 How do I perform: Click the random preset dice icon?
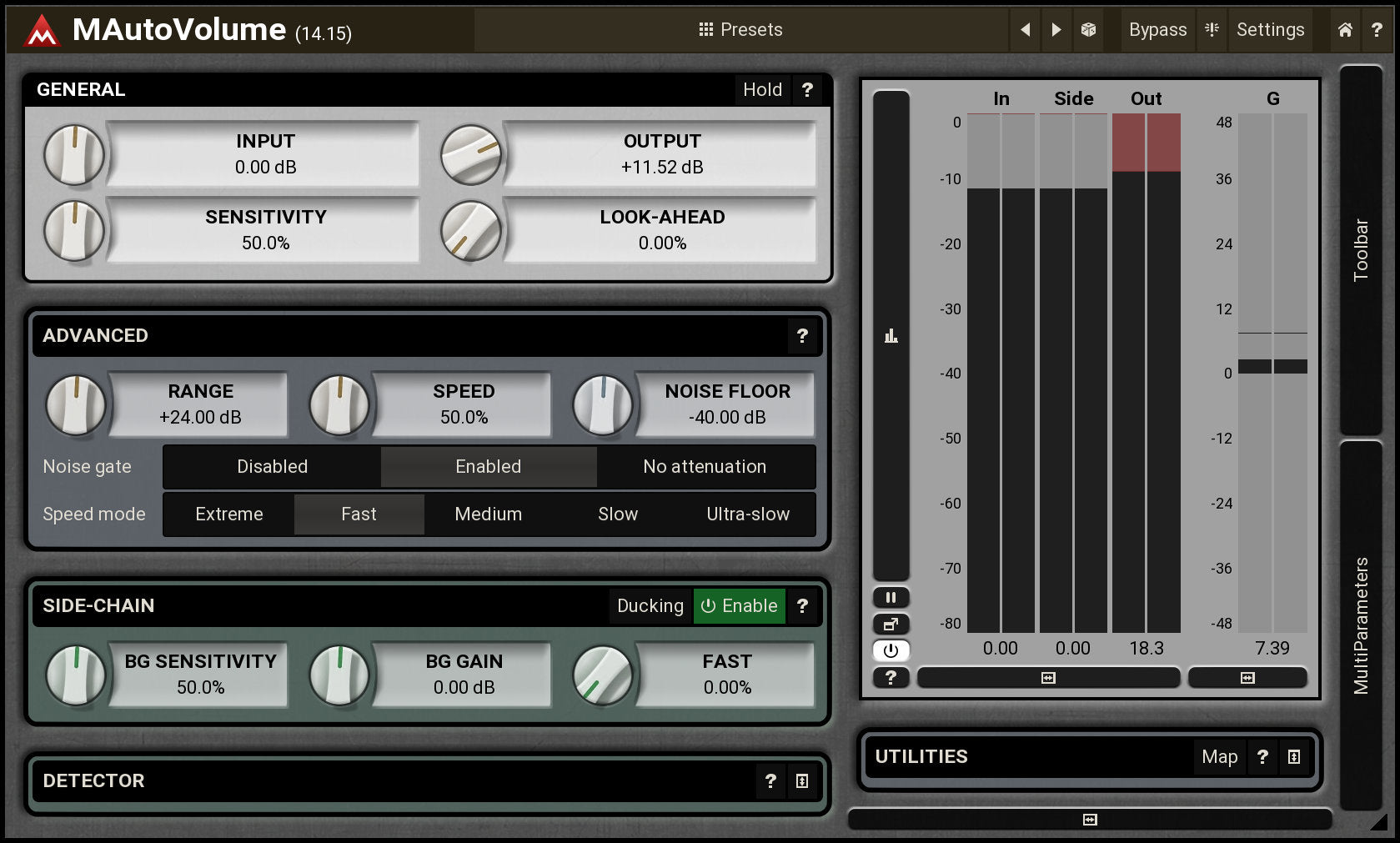pyautogui.click(x=1088, y=30)
